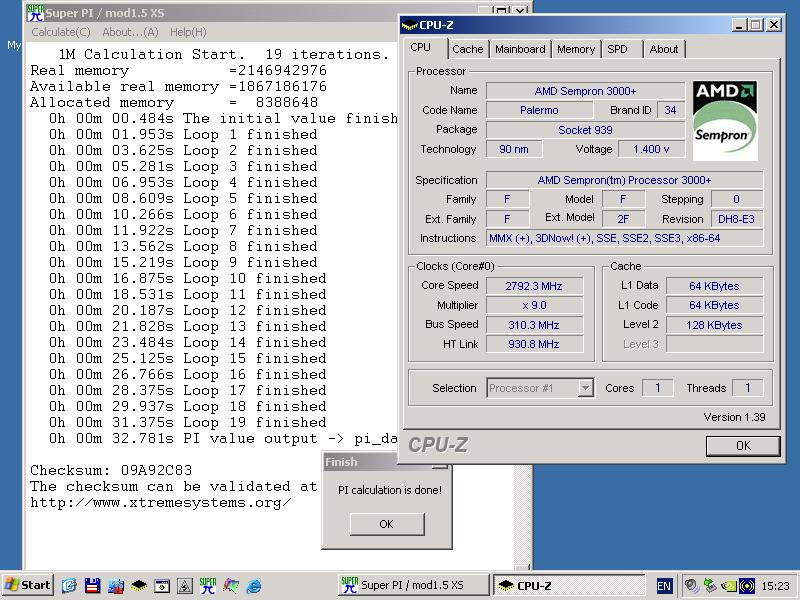
Task: Switch to Super PI taskbar button
Action: pyautogui.click(x=412, y=585)
